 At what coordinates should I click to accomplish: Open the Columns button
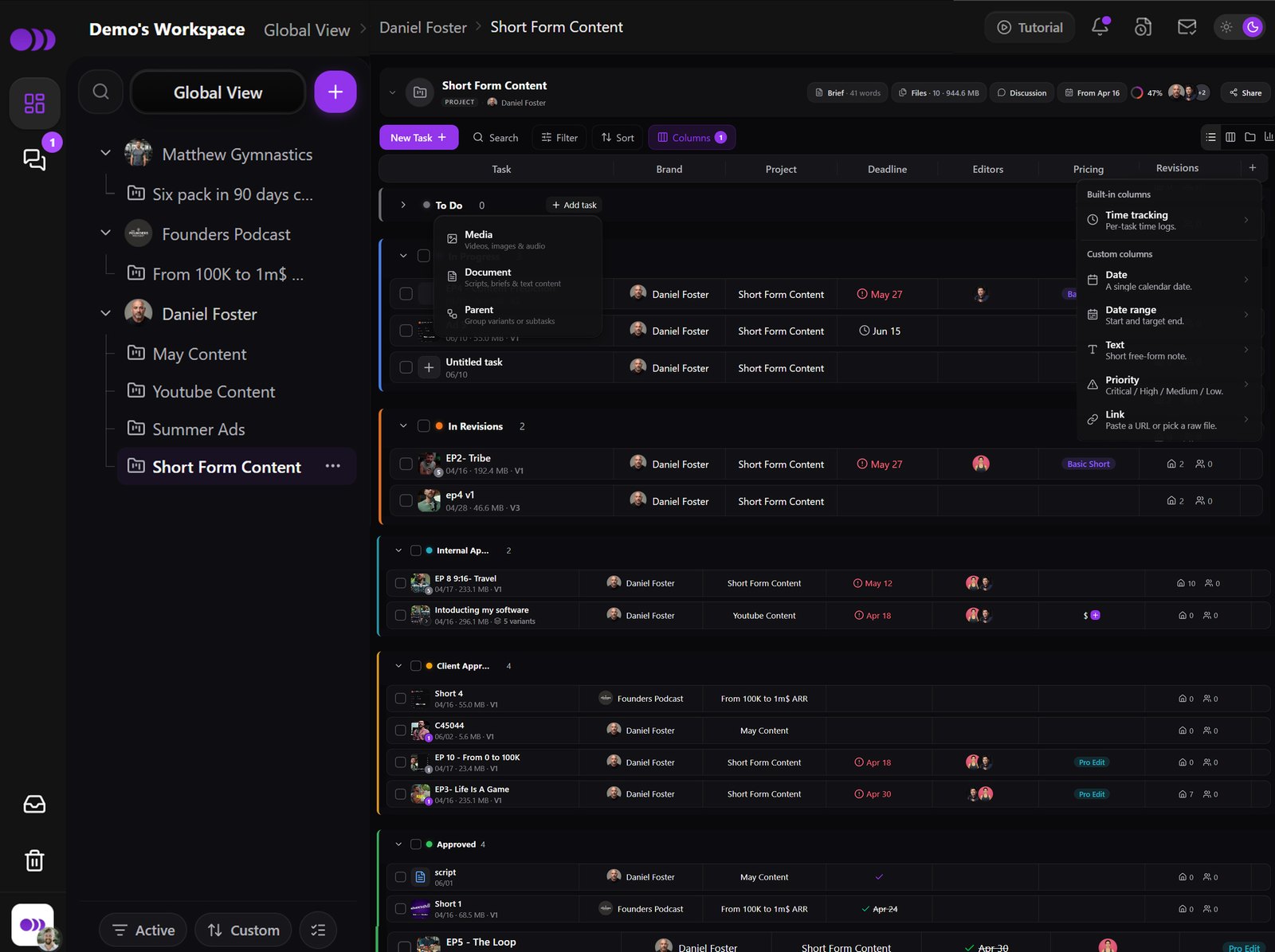(692, 137)
